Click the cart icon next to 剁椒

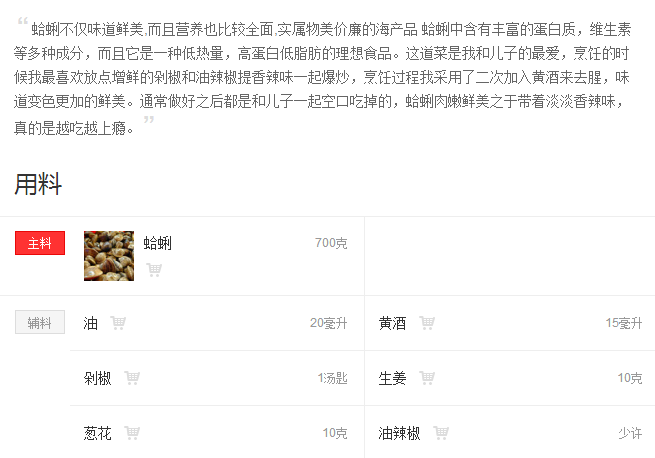132,378
